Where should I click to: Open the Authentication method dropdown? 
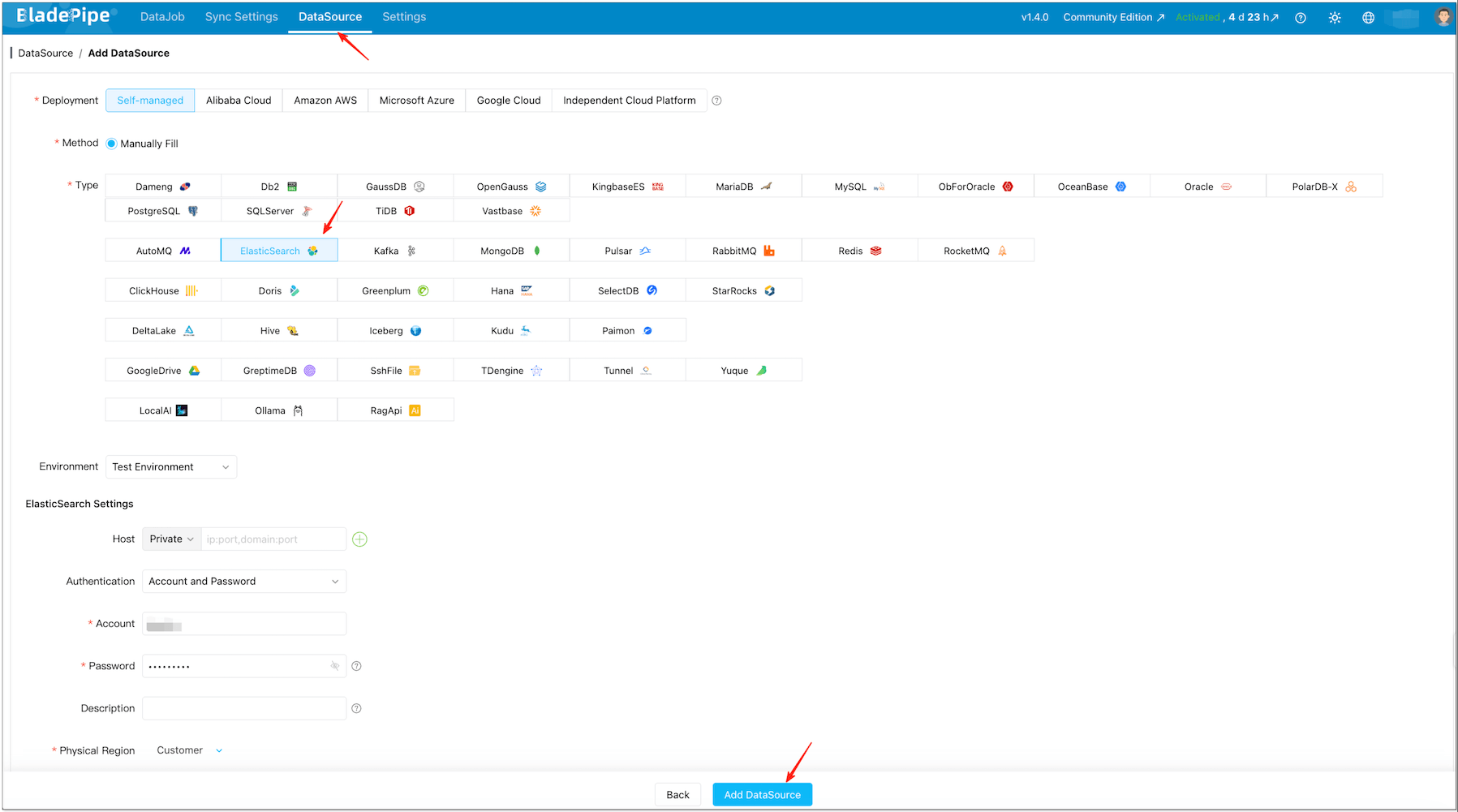tap(243, 581)
